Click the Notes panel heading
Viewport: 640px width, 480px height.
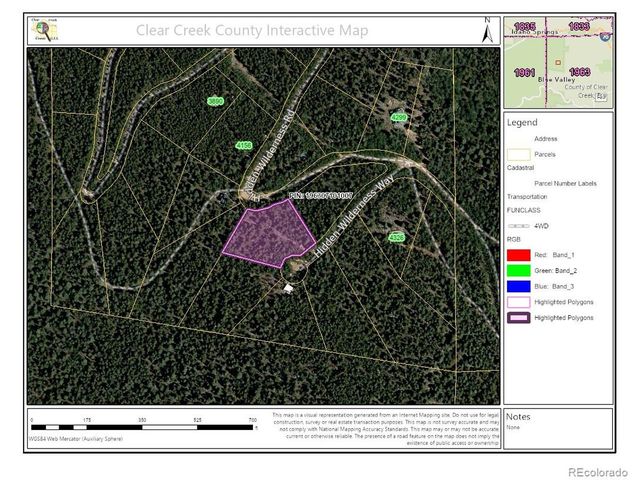[518, 417]
